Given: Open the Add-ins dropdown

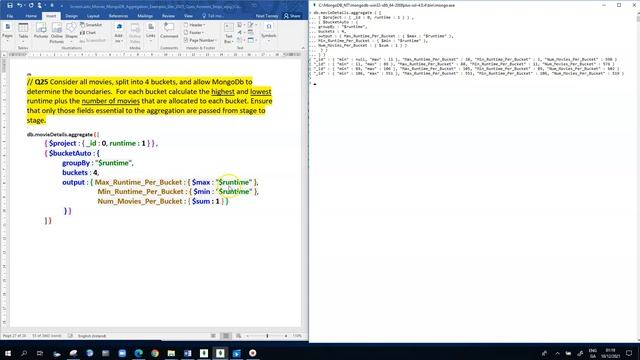Looking at the screenshot, I should coord(119,33).
